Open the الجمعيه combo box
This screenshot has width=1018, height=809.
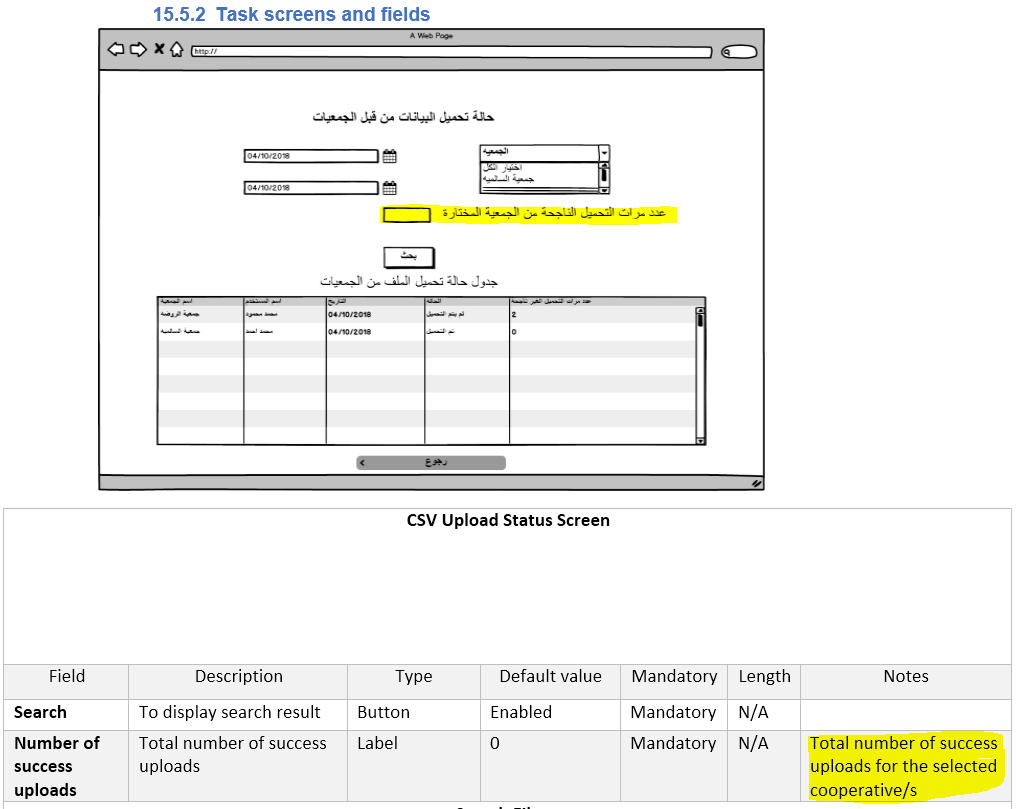click(544, 153)
